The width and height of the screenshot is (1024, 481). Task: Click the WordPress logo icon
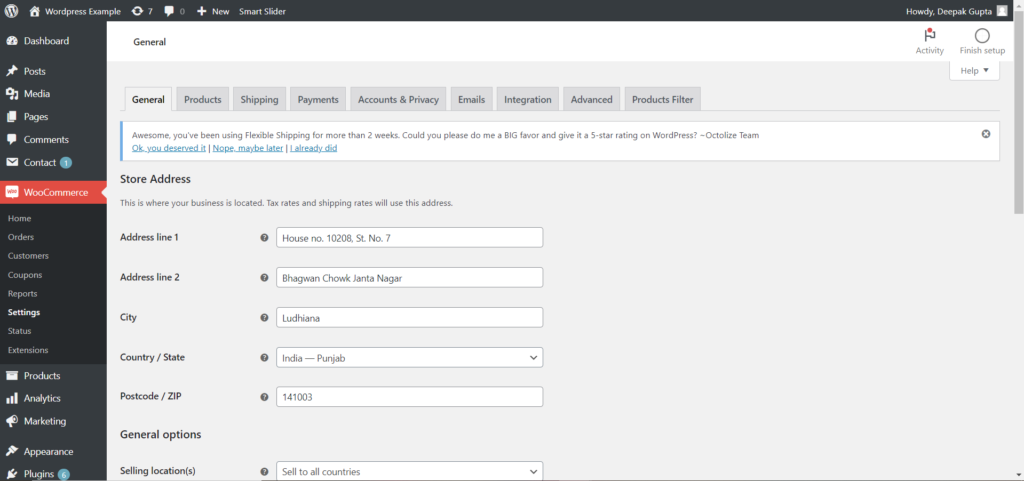[11, 11]
